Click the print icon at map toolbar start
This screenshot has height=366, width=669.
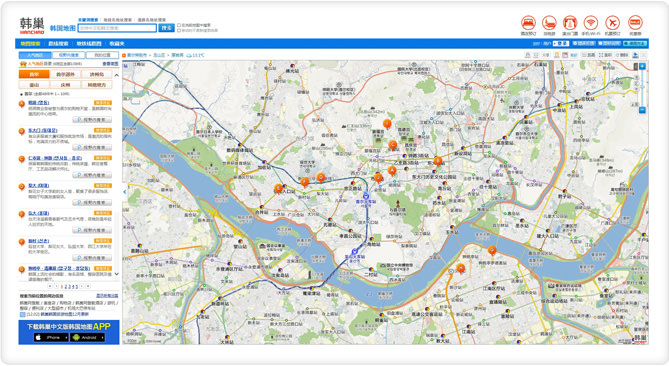point(528,55)
